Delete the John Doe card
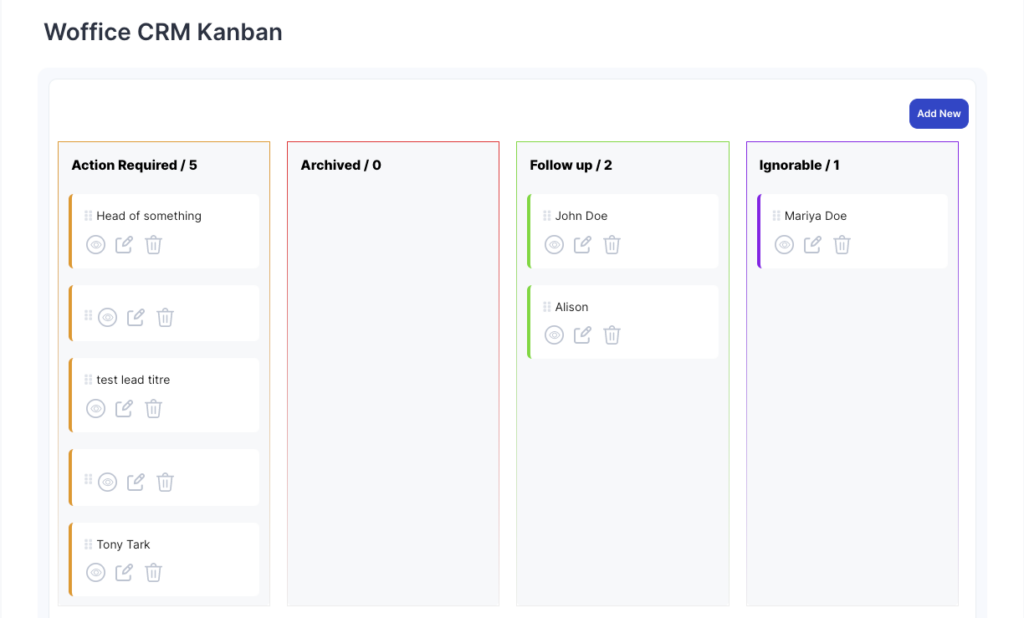 tap(612, 245)
